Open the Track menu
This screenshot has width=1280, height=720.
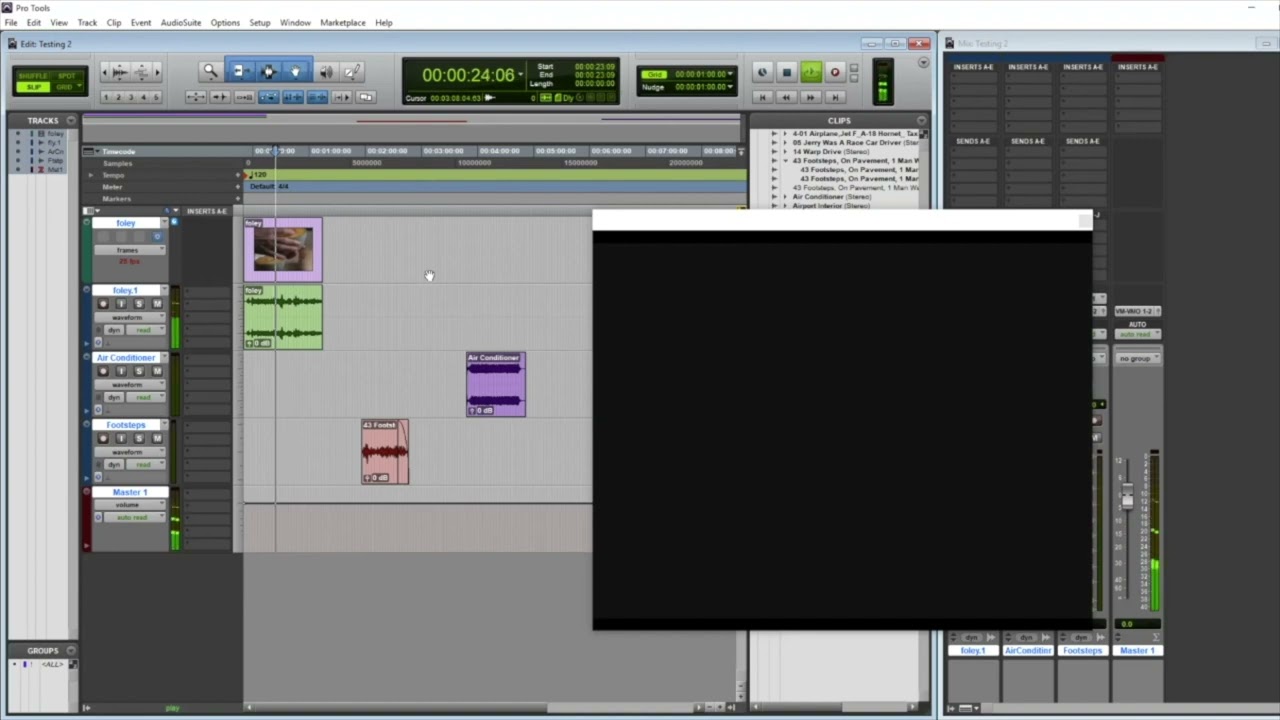click(88, 22)
